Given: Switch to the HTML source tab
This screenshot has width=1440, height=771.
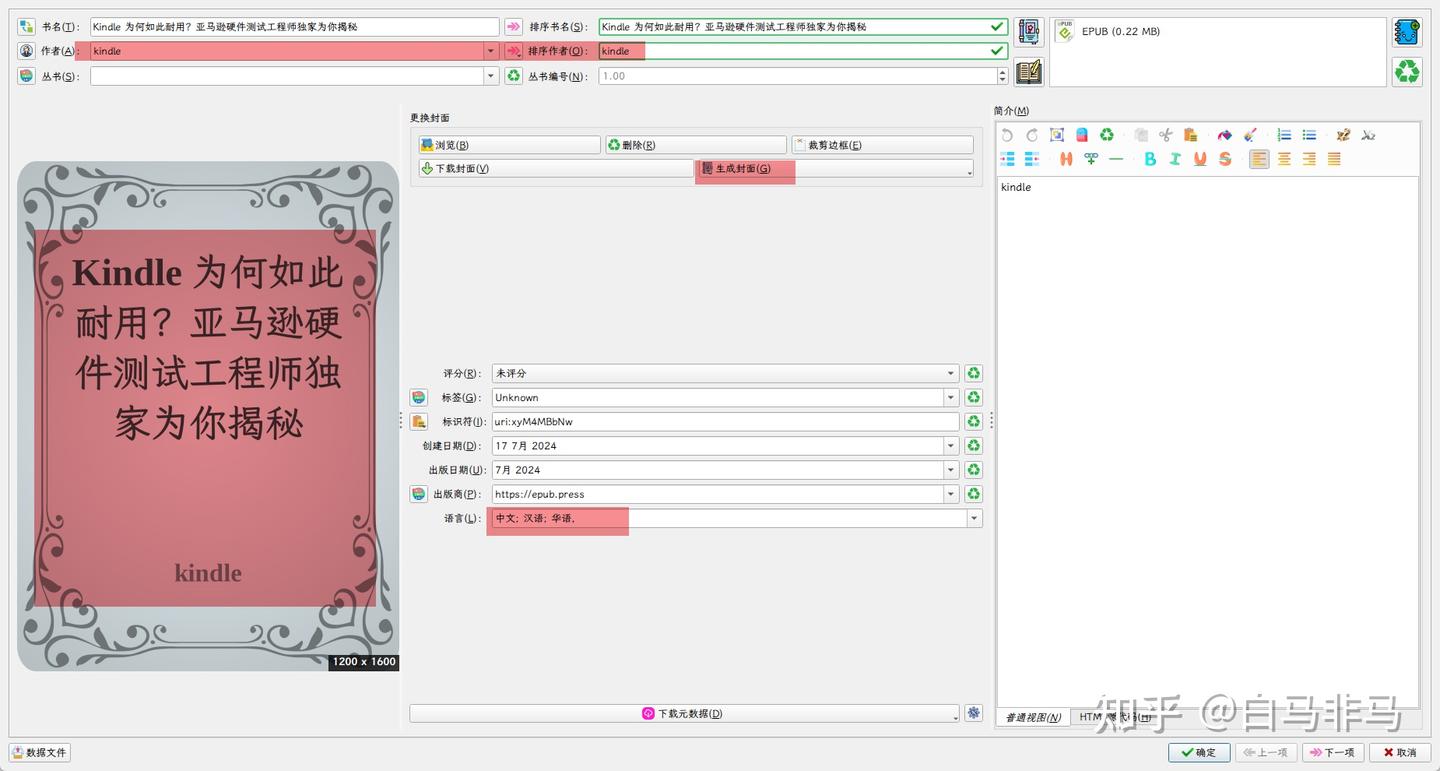Looking at the screenshot, I should click(1114, 717).
